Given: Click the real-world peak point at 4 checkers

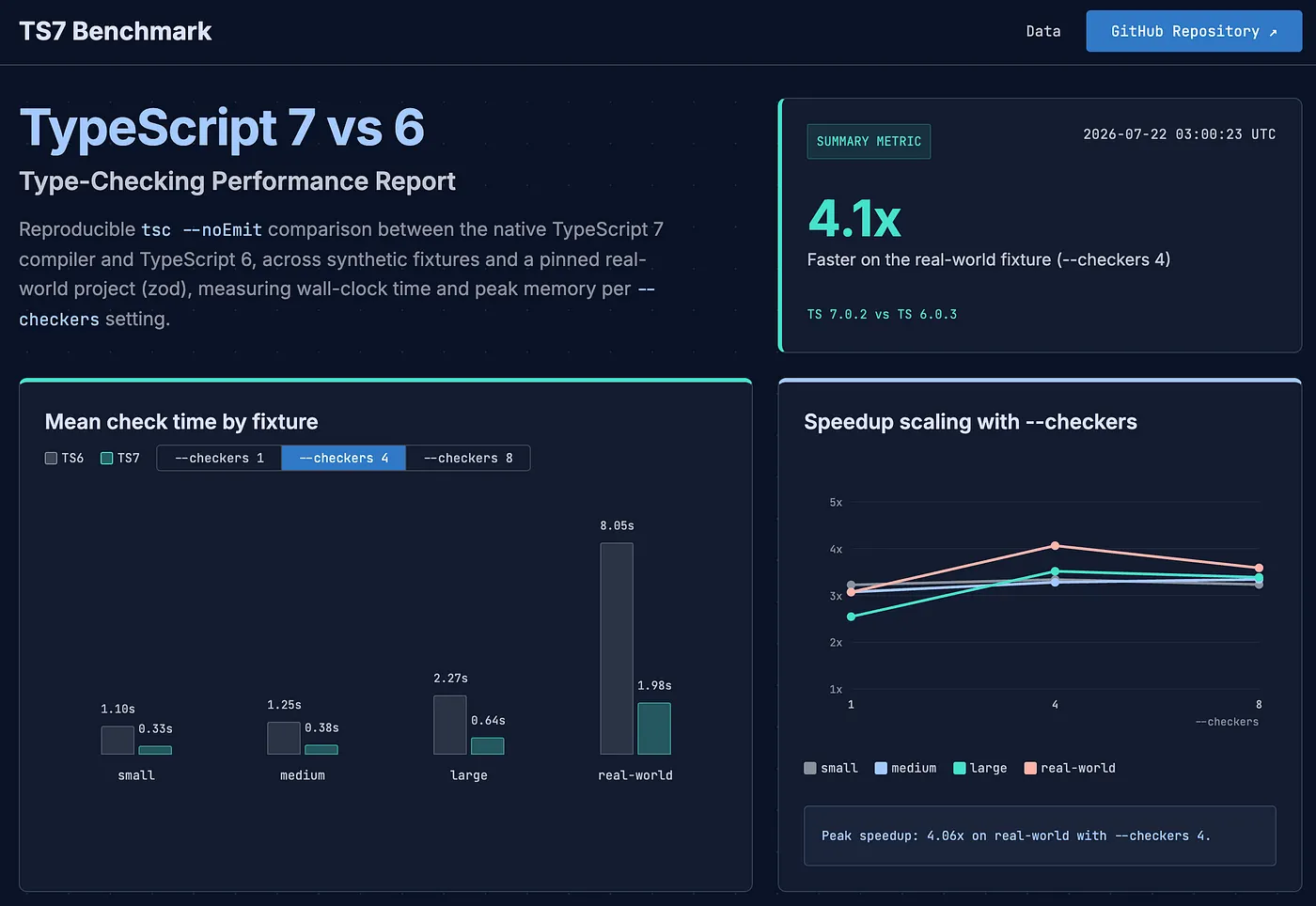Looking at the screenshot, I should click(1055, 546).
